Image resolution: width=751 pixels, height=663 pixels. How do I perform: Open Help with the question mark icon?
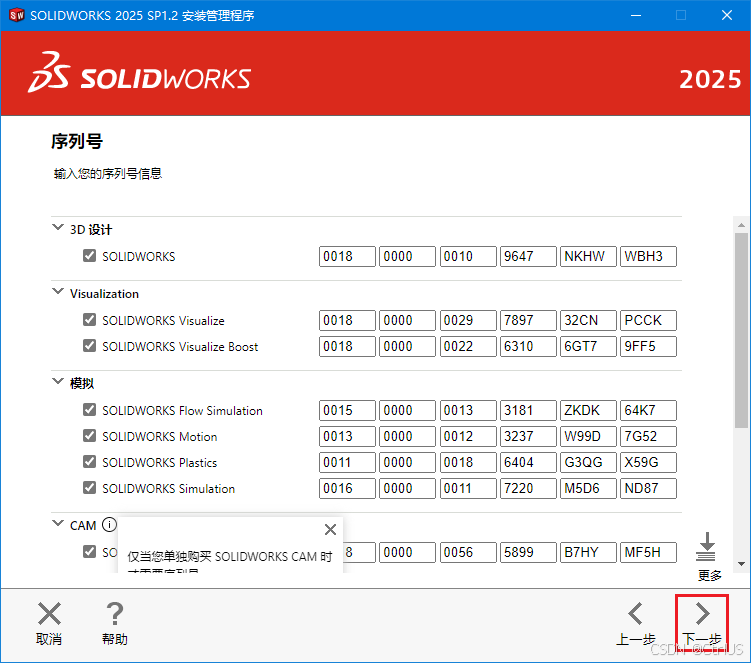click(x=115, y=614)
